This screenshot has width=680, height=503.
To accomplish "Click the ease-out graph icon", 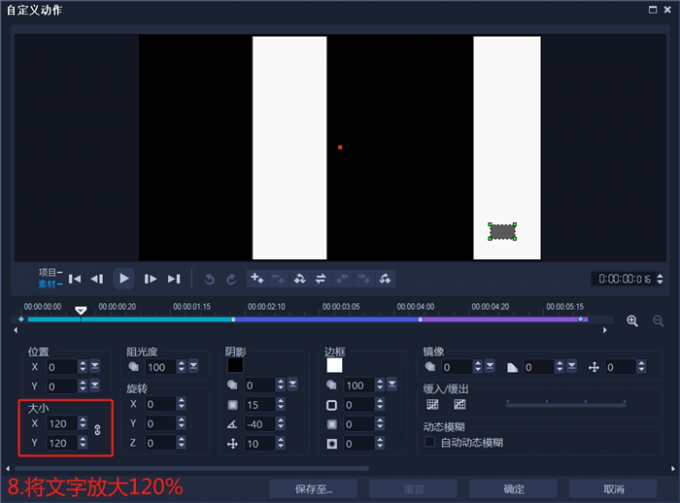I will [459, 404].
